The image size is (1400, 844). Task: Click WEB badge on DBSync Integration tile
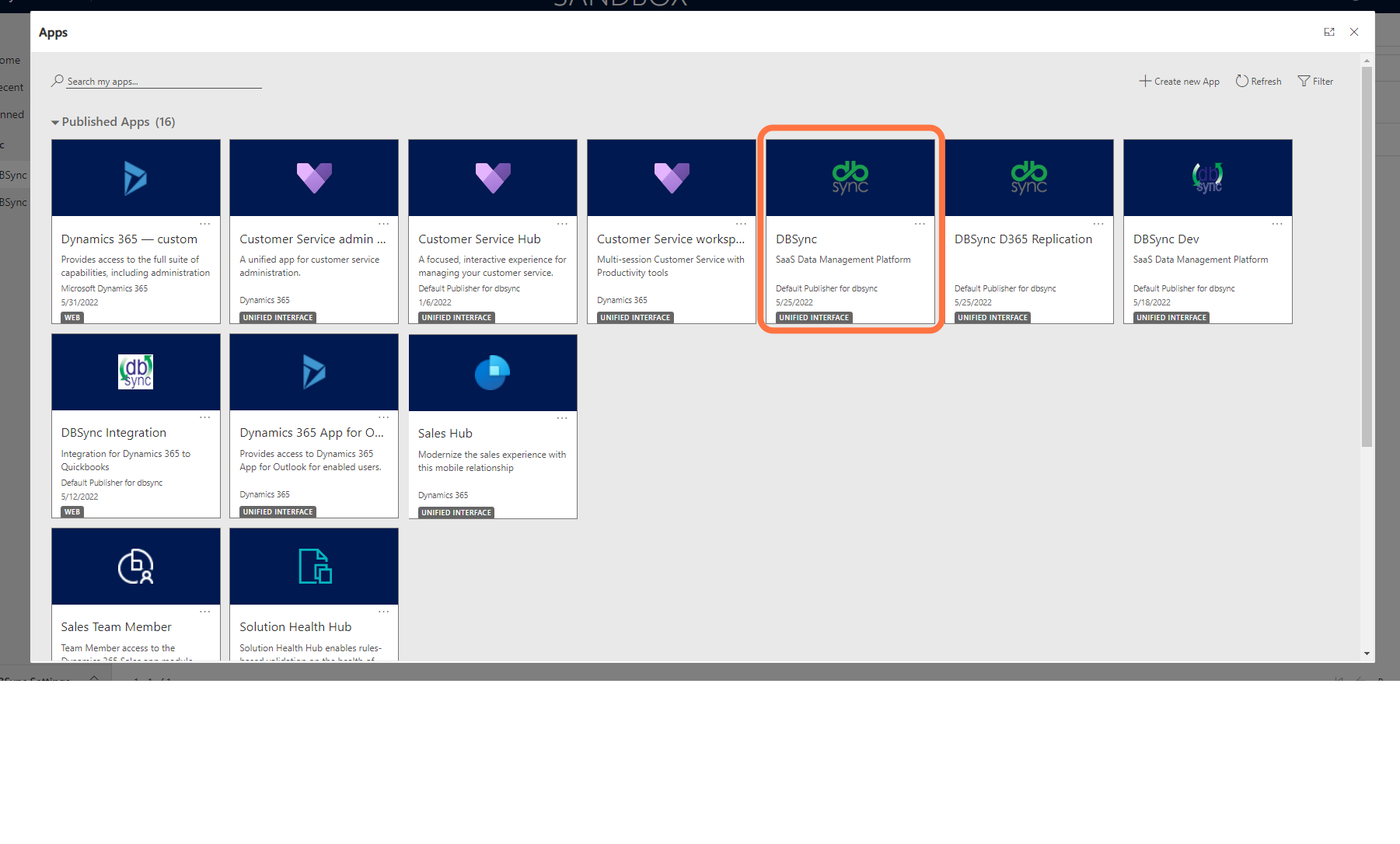coord(72,512)
